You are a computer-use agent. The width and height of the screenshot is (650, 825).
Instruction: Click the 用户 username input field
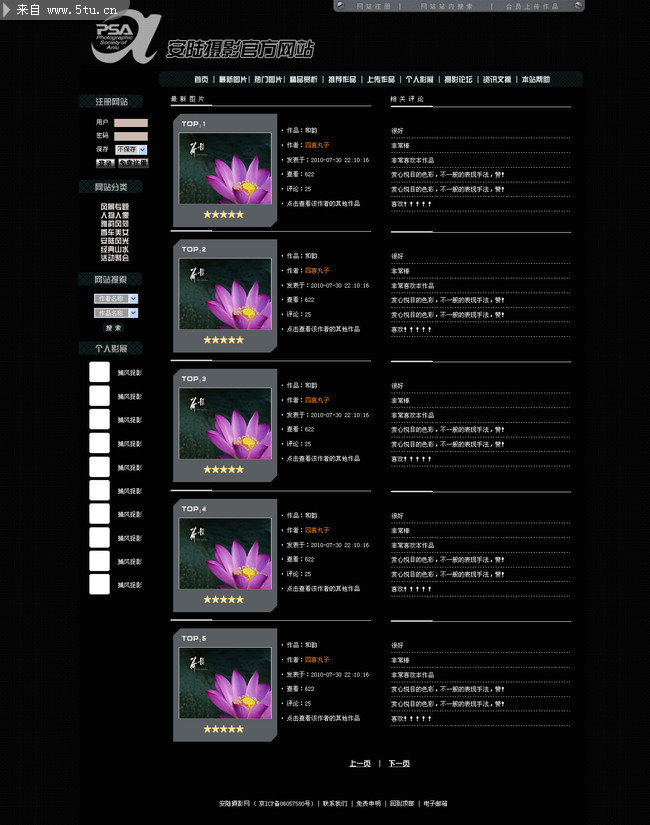(x=130, y=123)
